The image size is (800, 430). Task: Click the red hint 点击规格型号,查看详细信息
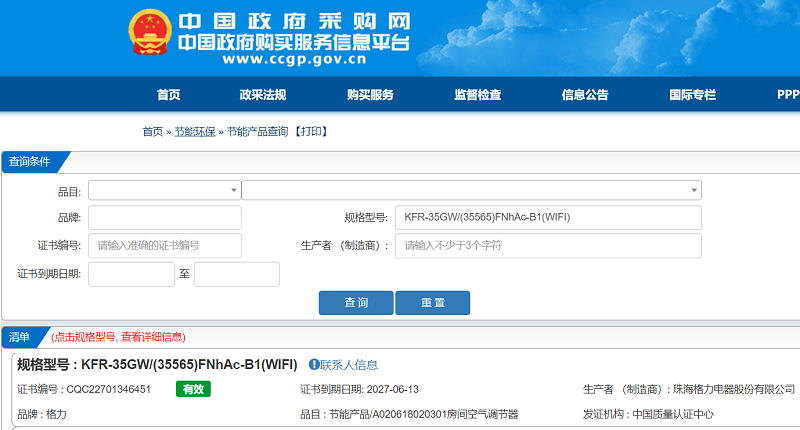click(x=118, y=337)
